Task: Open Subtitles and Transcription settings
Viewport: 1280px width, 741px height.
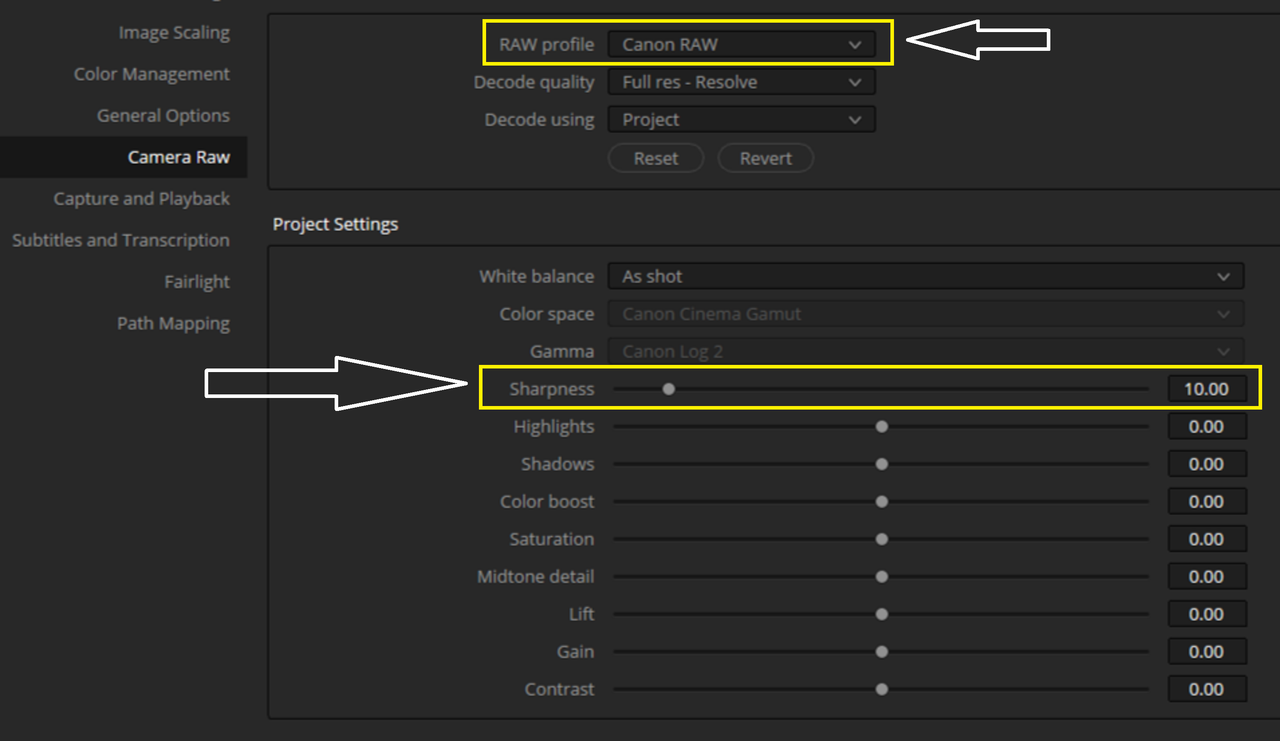Action: [121, 240]
